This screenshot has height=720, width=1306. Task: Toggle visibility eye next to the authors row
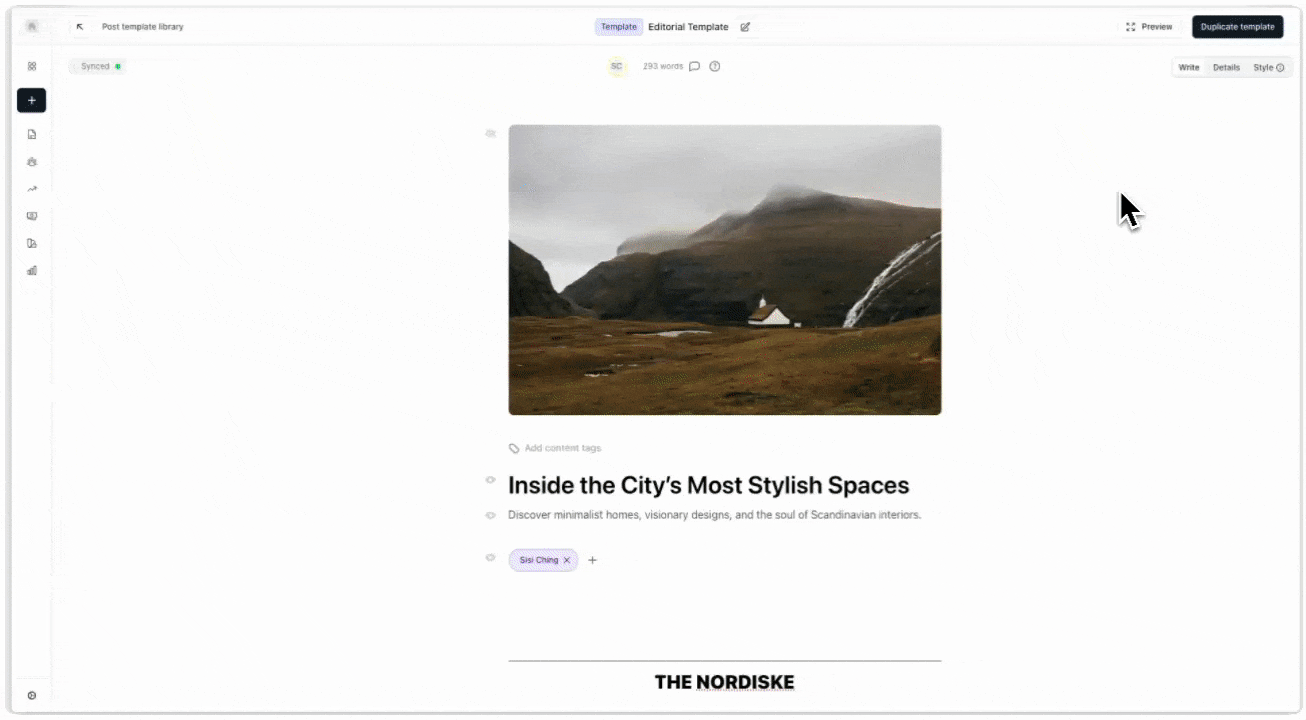(x=490, y=558)
